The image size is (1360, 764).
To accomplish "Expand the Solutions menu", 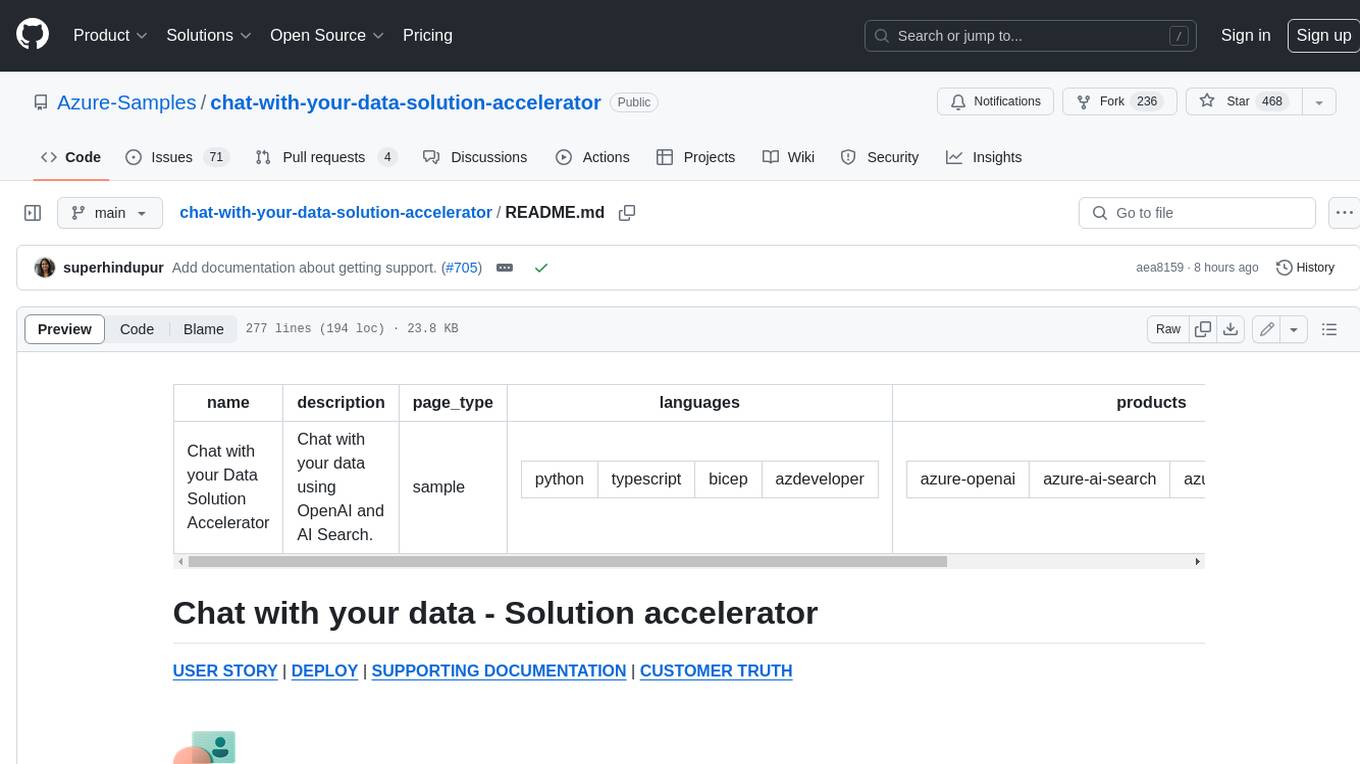I will pos(209,35).
